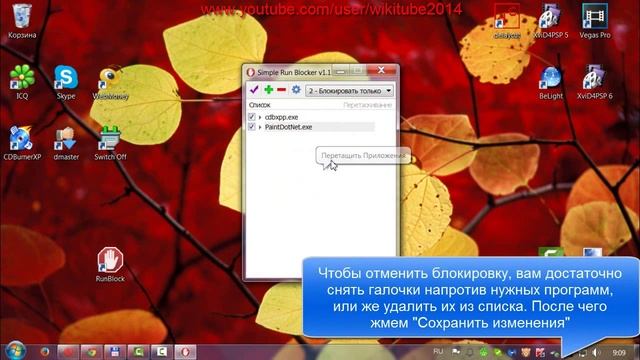Select the Vegas Pro desktop shortcut
The image size is (640, 360).
point(595,21)
